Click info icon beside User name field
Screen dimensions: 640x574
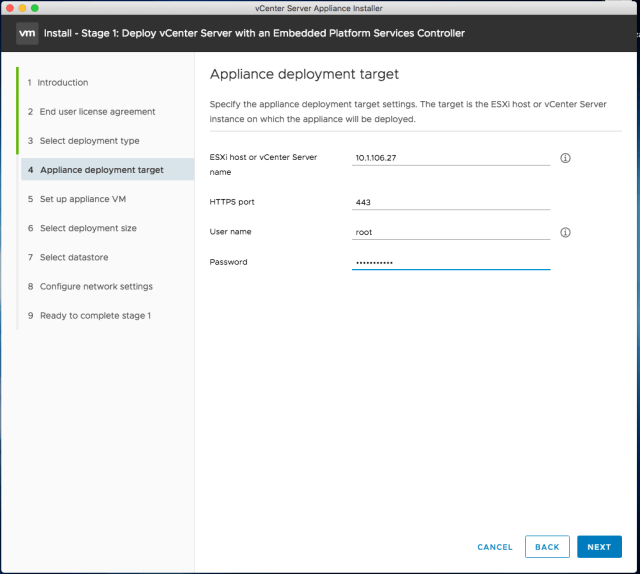pyautogui.click(x=565, y=232)
